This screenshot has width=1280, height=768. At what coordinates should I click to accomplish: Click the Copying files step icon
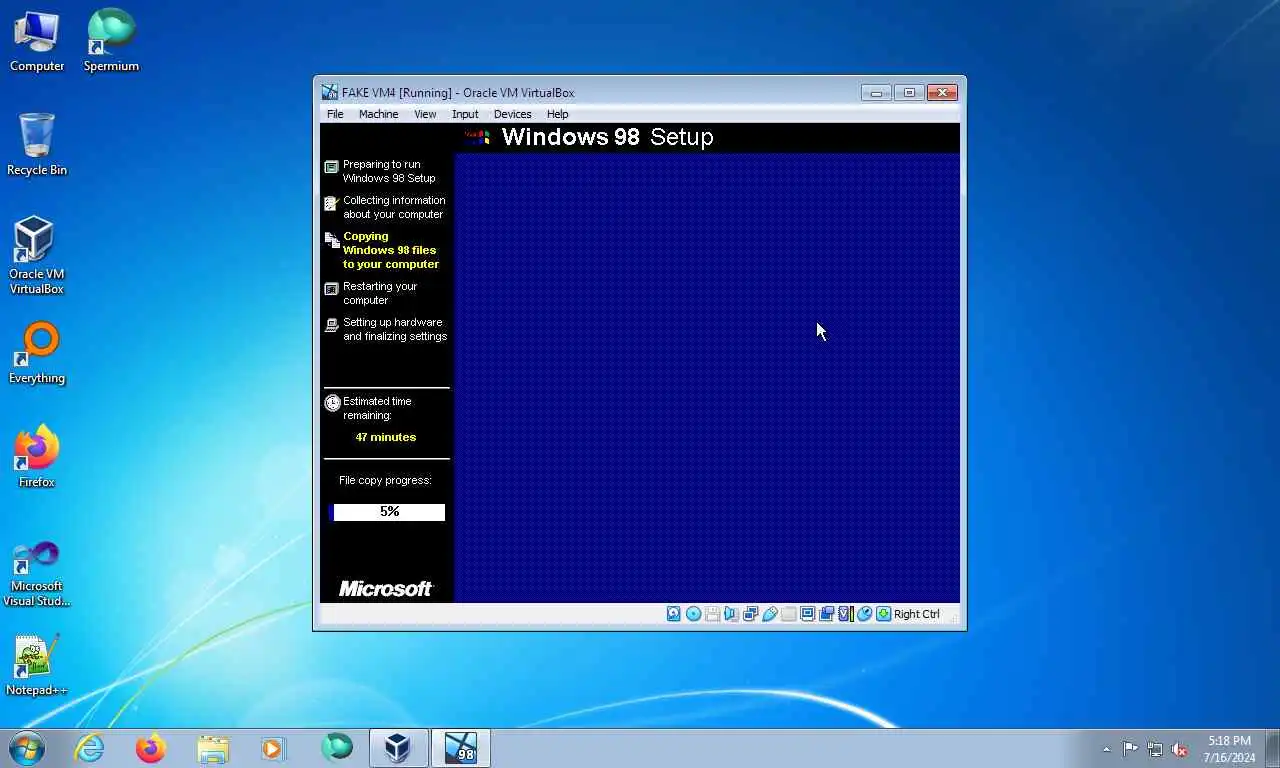(x=331, y=240)
